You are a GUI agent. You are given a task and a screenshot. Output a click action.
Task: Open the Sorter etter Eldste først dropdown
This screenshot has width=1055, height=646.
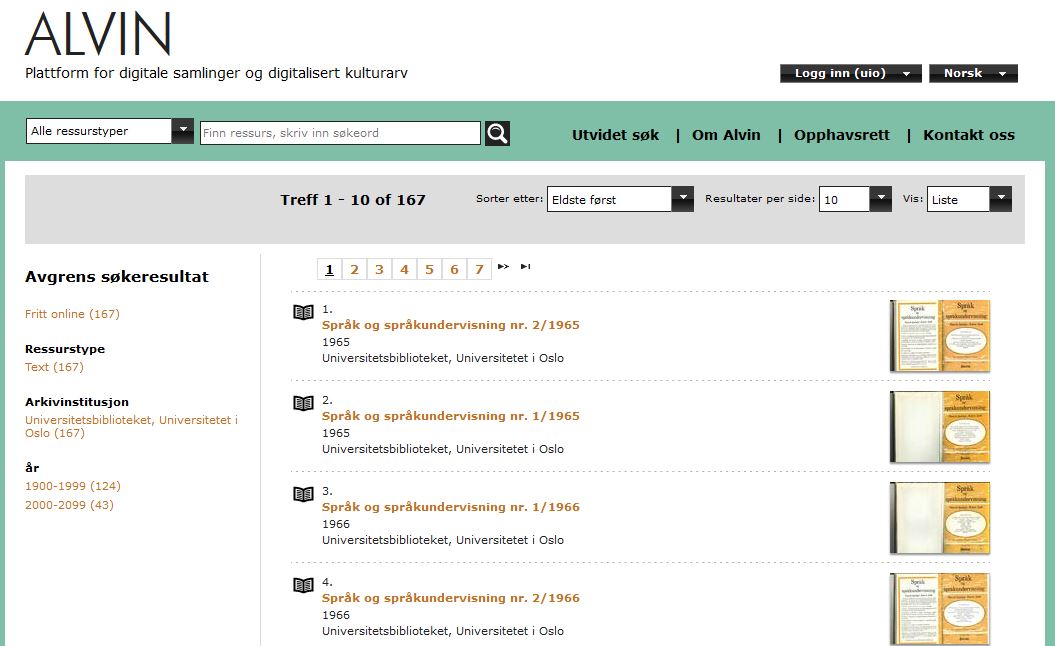point(620,199)
